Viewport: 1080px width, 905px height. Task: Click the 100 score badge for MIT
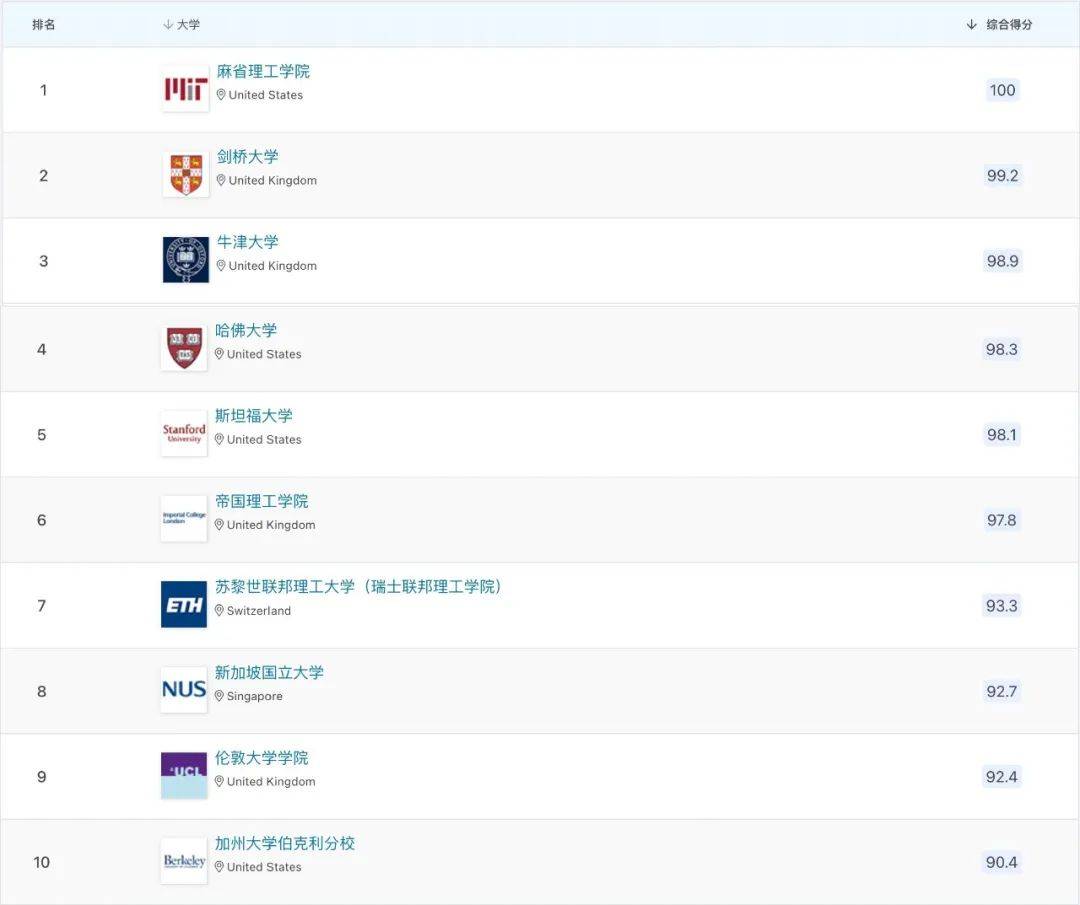[1002, 90]
